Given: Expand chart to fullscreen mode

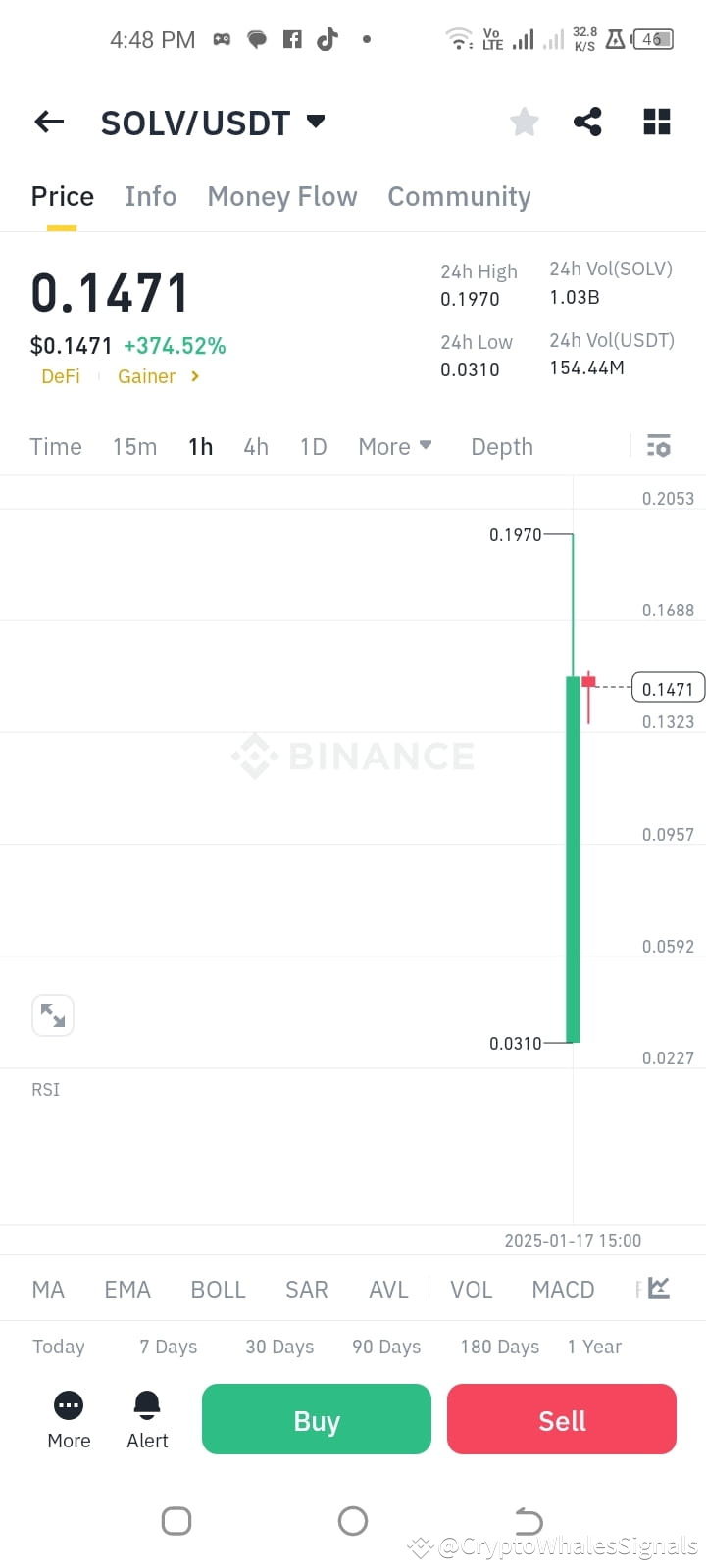Looking at the screenshot, I should [x=53, y=1015].
